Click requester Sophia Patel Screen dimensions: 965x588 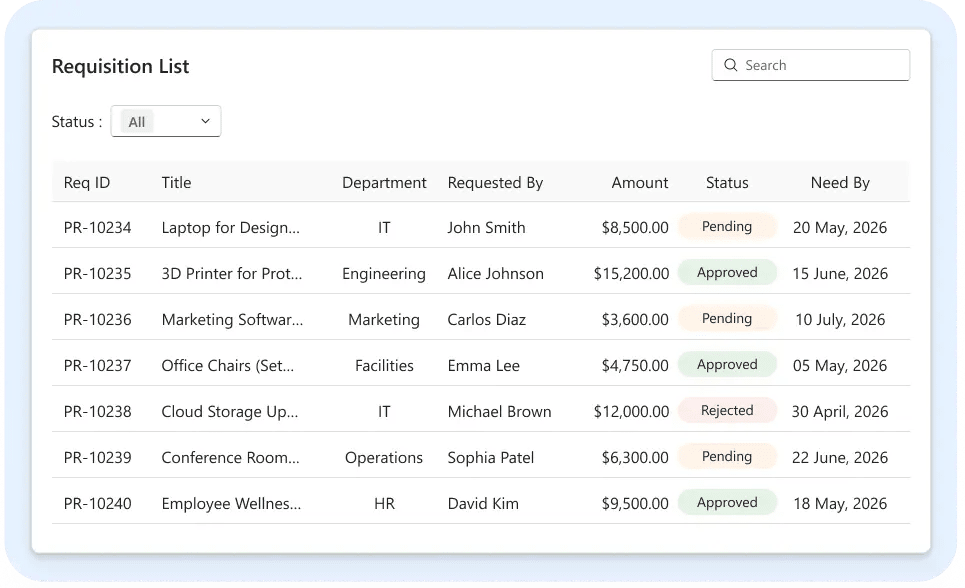(491, 457)
